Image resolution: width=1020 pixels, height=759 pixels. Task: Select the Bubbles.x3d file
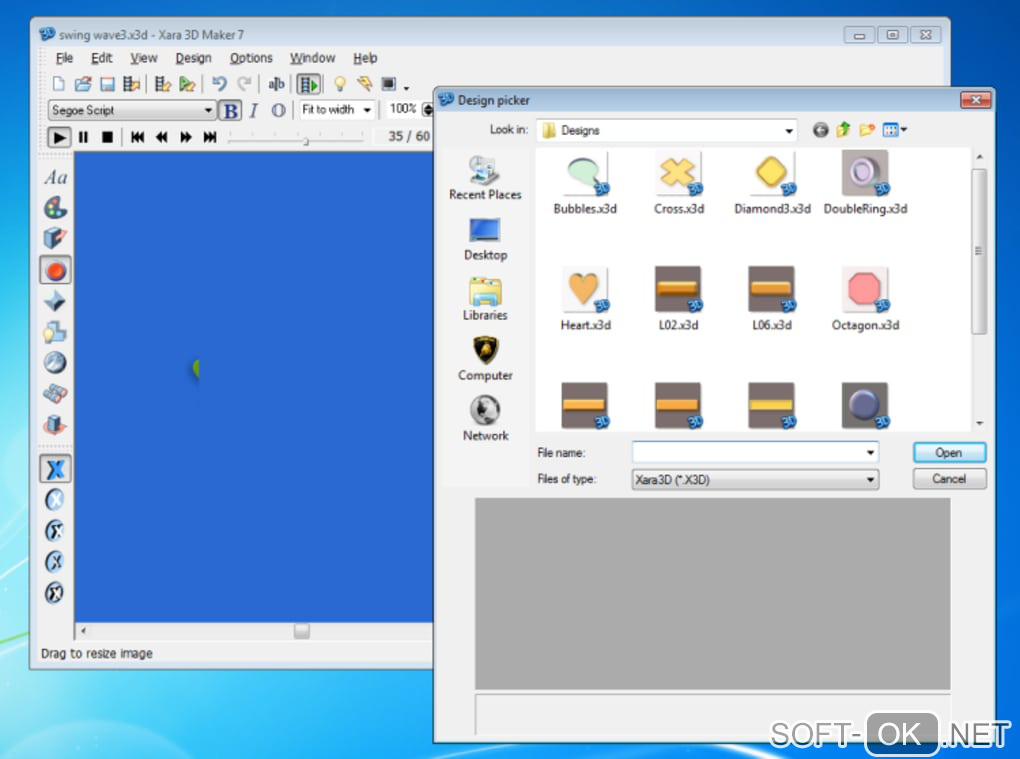tap(585, 183)
